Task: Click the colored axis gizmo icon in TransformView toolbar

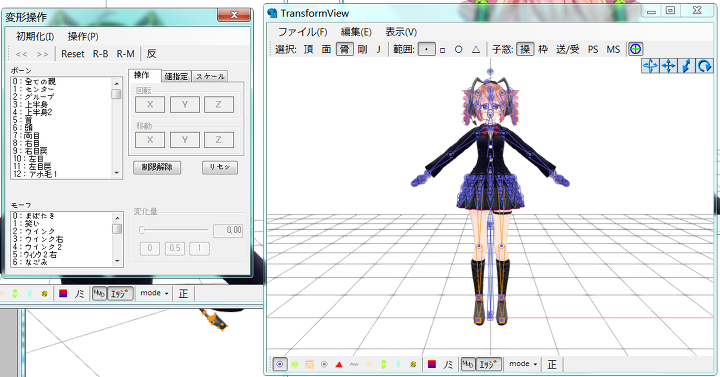Action: [x=636, y=49]
